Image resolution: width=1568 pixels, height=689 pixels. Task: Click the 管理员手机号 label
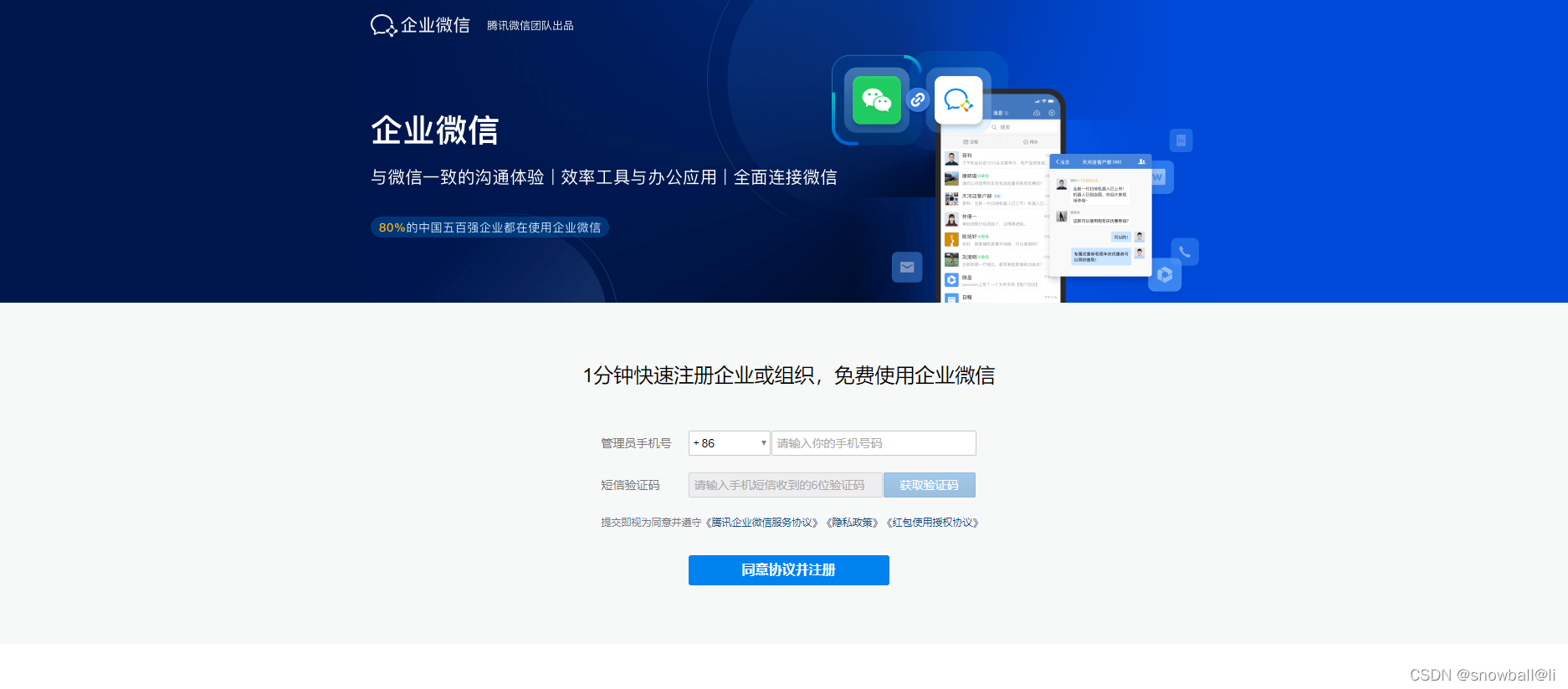click(636, 443)
